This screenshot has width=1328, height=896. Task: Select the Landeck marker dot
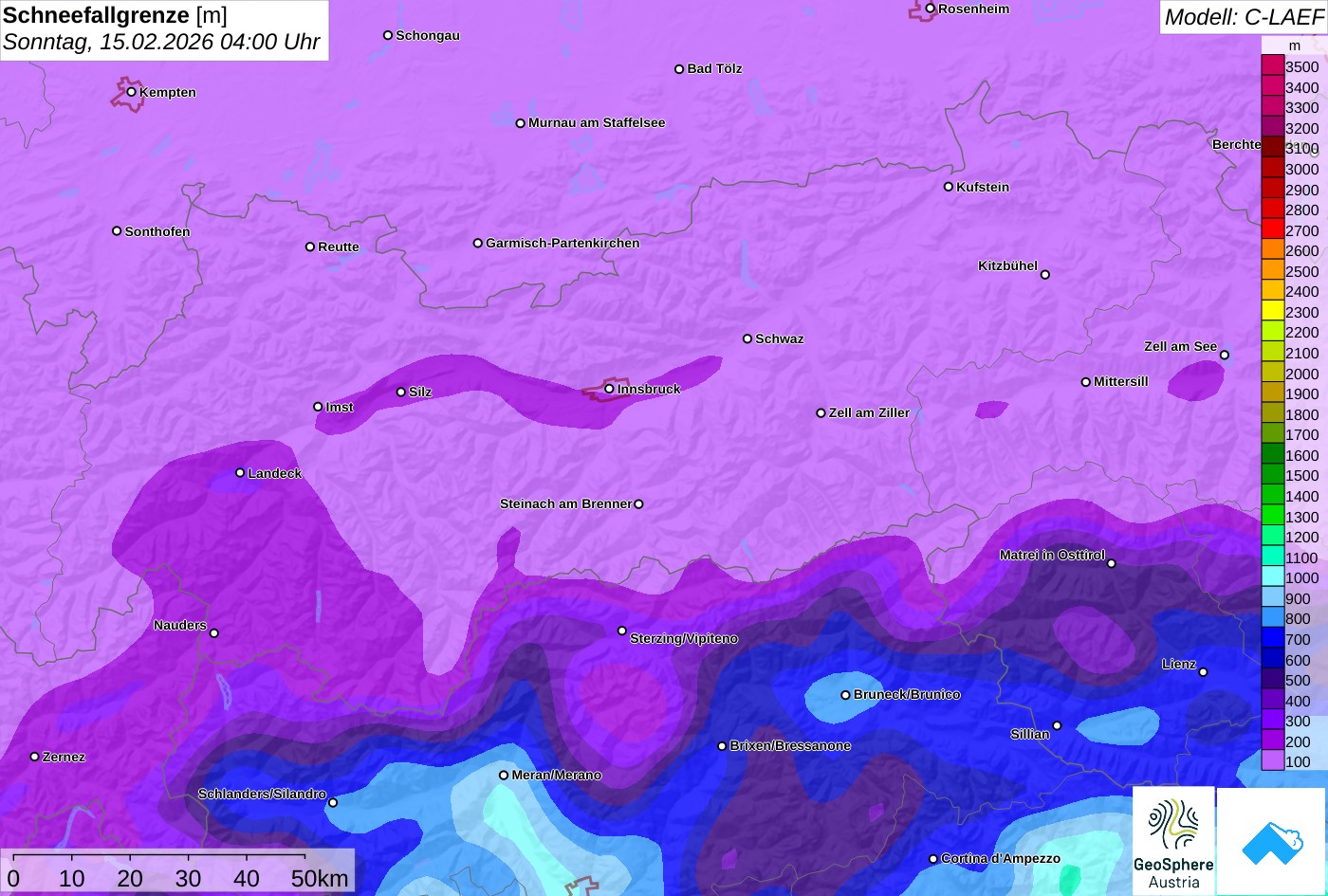pyautogui.click(x=240, y=473)
